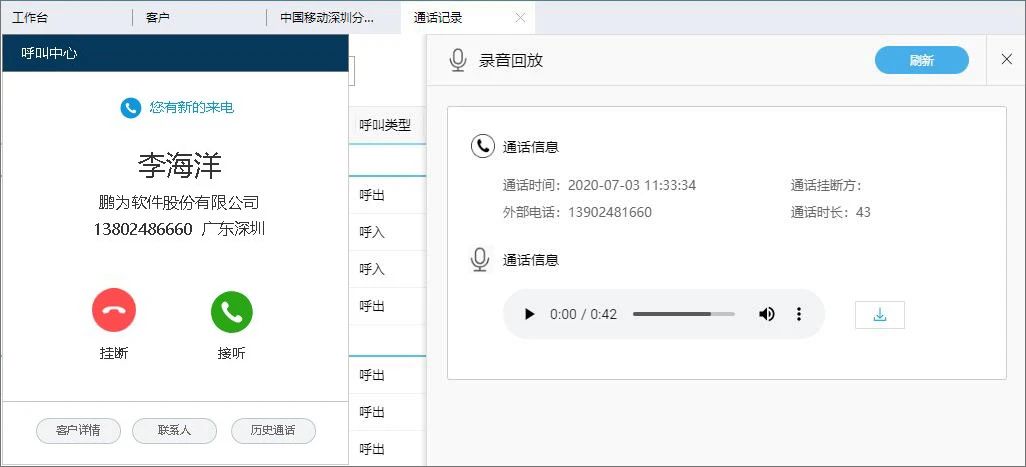1026x467 pixels.
Task: Play the call recording audio
Action: [529, 314]
